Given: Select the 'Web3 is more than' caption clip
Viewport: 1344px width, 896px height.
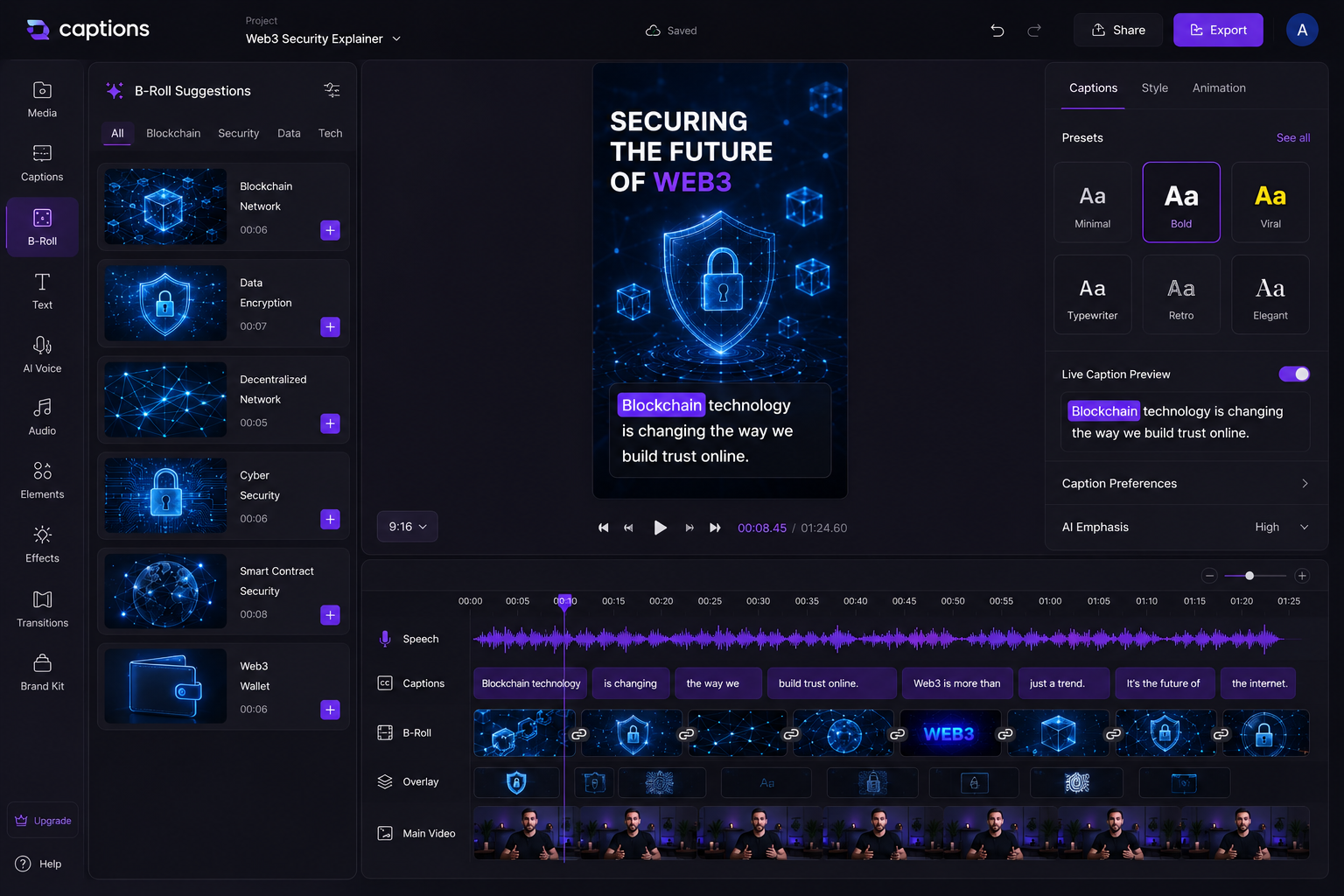Looking at the screenshot, I should click(956, 683).
